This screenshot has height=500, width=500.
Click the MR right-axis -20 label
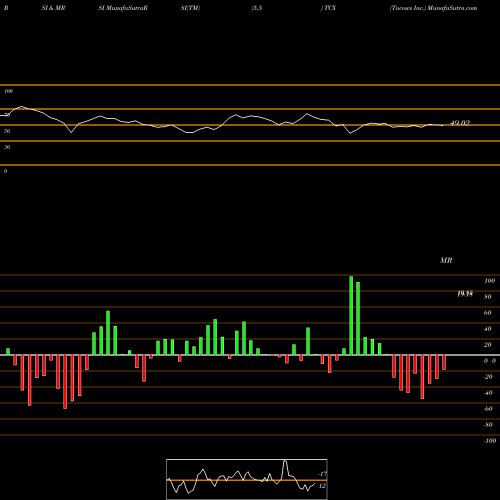pos(488,377)
